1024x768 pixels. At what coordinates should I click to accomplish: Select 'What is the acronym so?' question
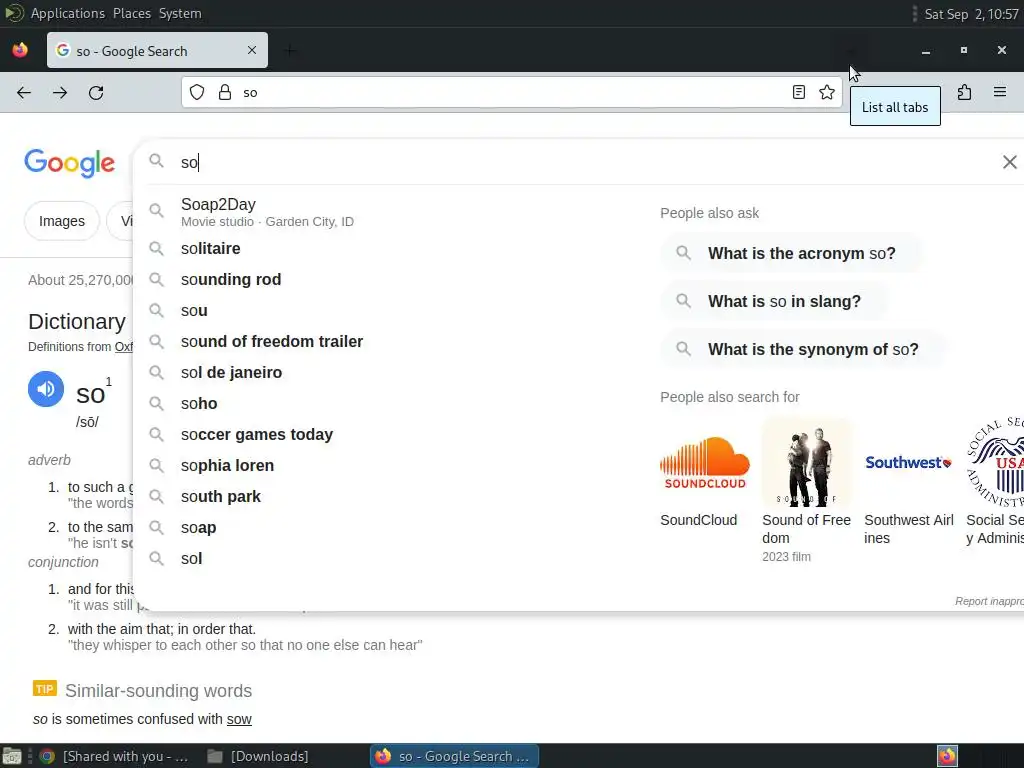tap(791, 253)
